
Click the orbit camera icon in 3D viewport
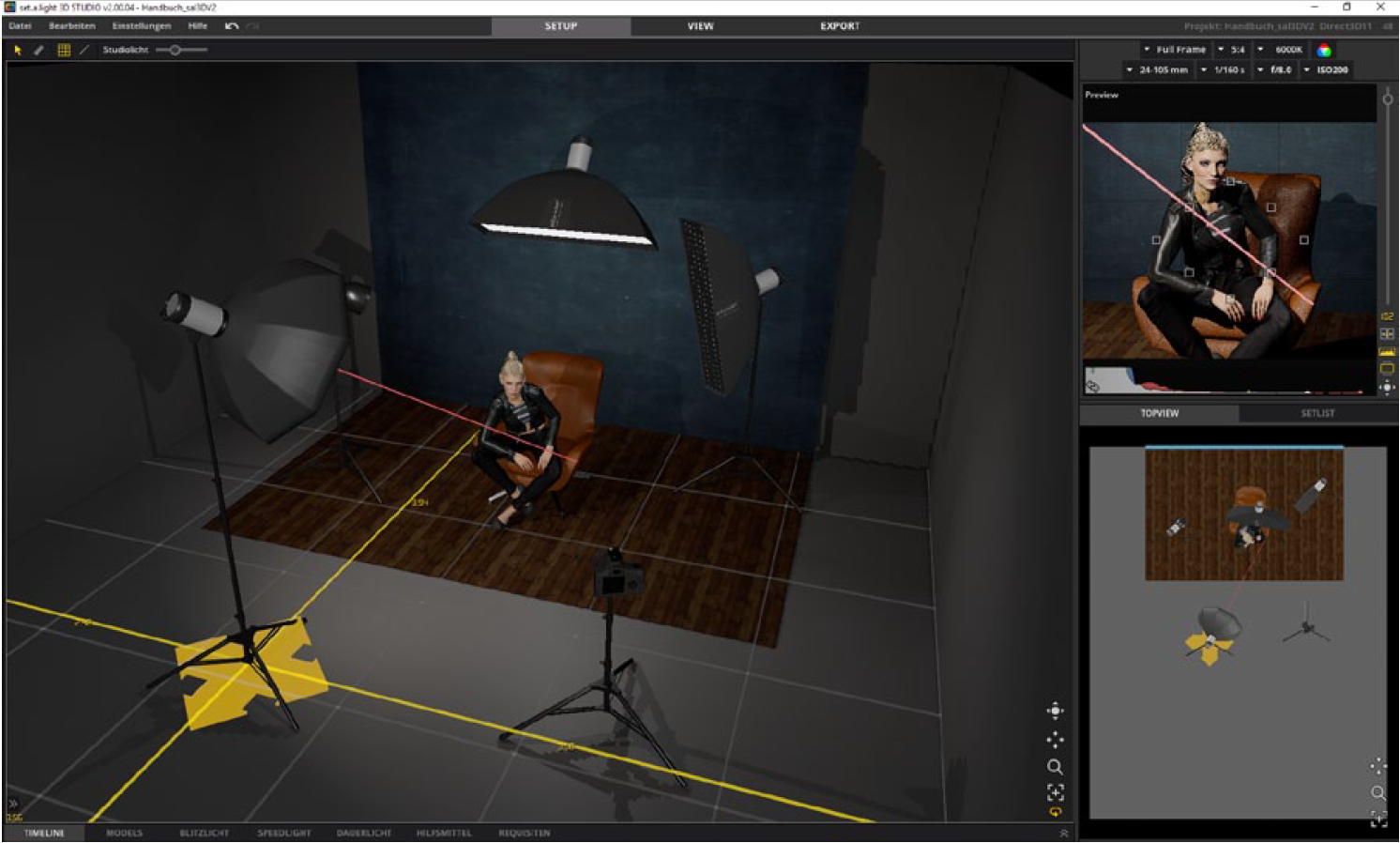click(1055, 711)
